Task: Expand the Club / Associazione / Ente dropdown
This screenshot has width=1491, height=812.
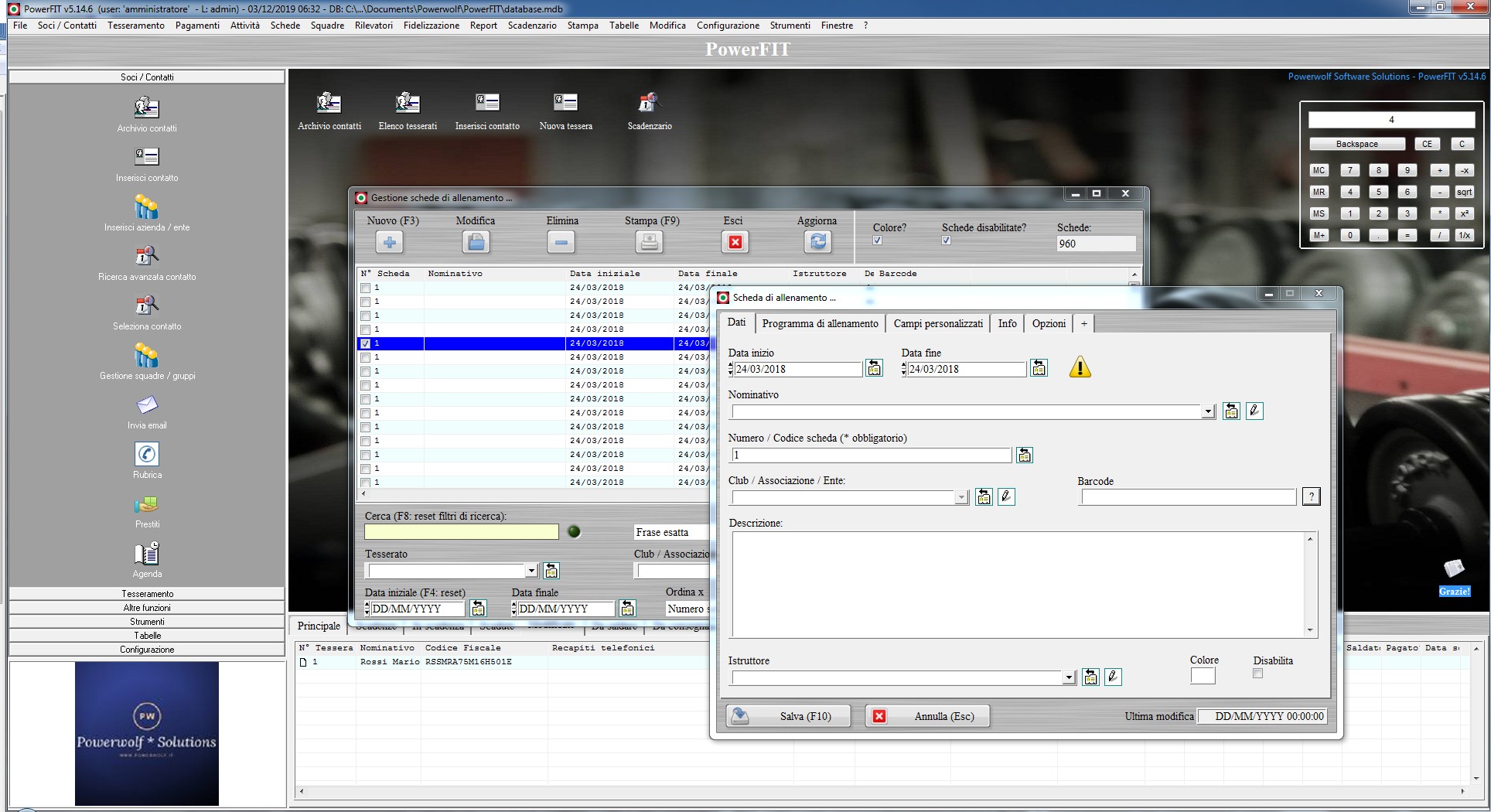Action: pos(961,497)
